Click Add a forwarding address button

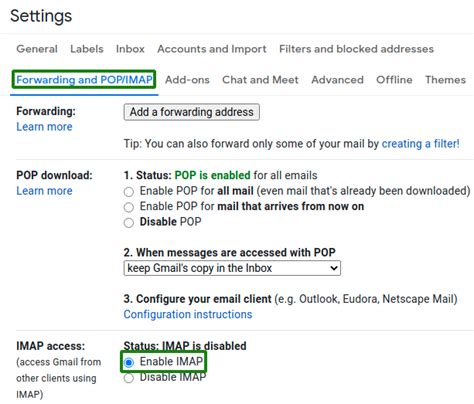tap(192, 112)
